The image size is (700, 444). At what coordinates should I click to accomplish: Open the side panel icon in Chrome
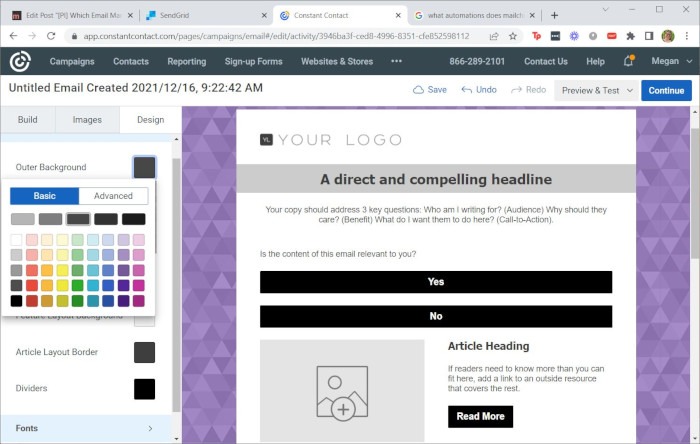click(649, 36)
